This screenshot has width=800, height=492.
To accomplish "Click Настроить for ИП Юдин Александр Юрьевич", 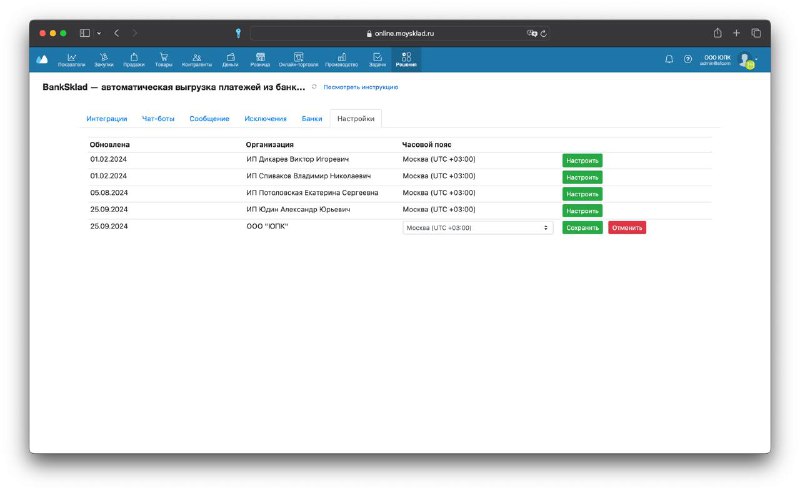I will tap(582, 211).
